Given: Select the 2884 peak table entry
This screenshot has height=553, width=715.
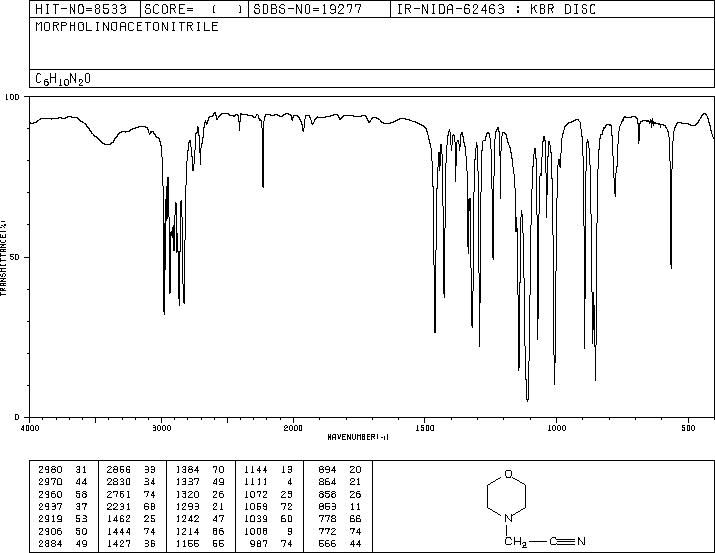Looking at the screenshot, I should [62, 543].
